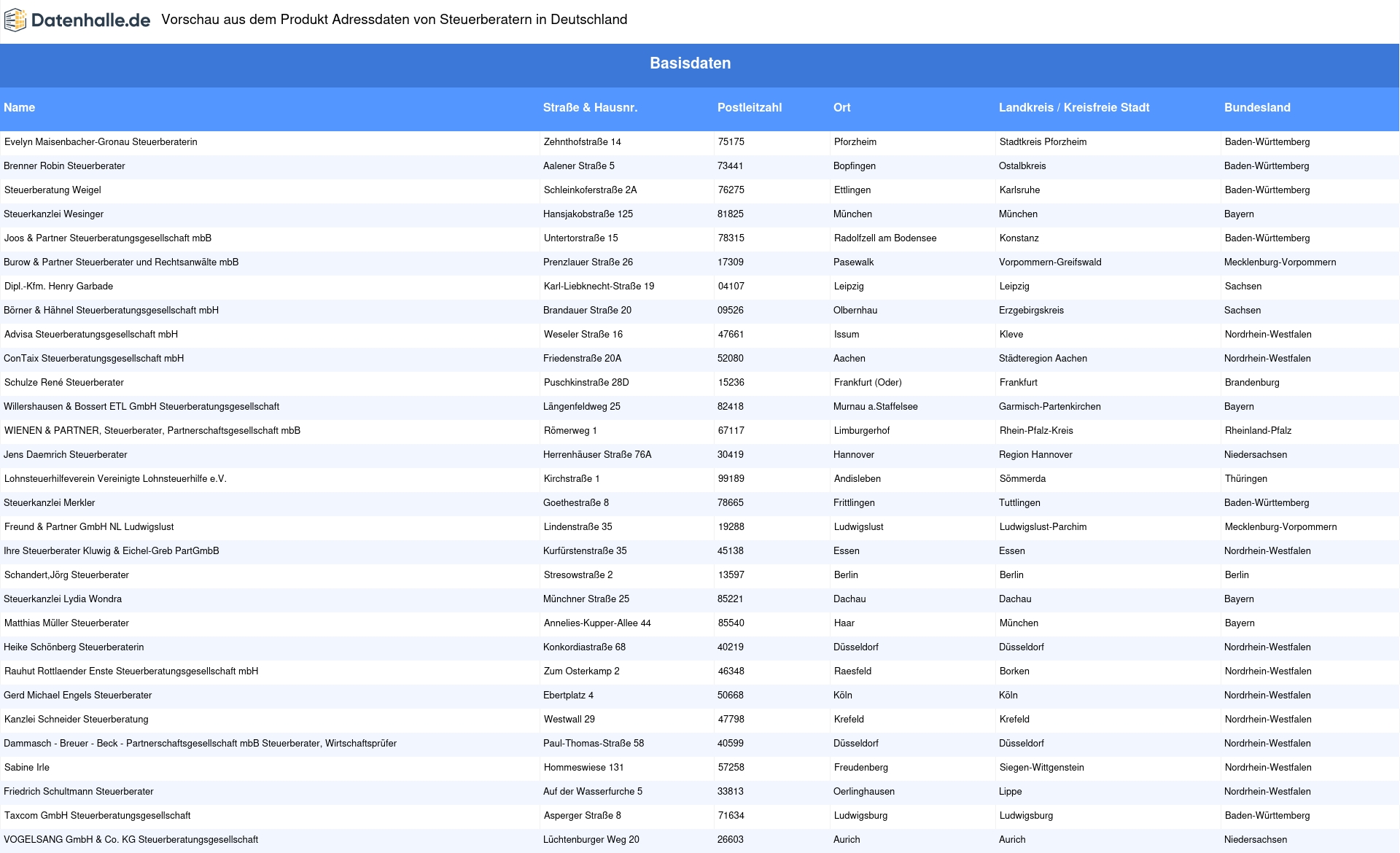Click the Name column header
1400x853 pixels.
20,108
